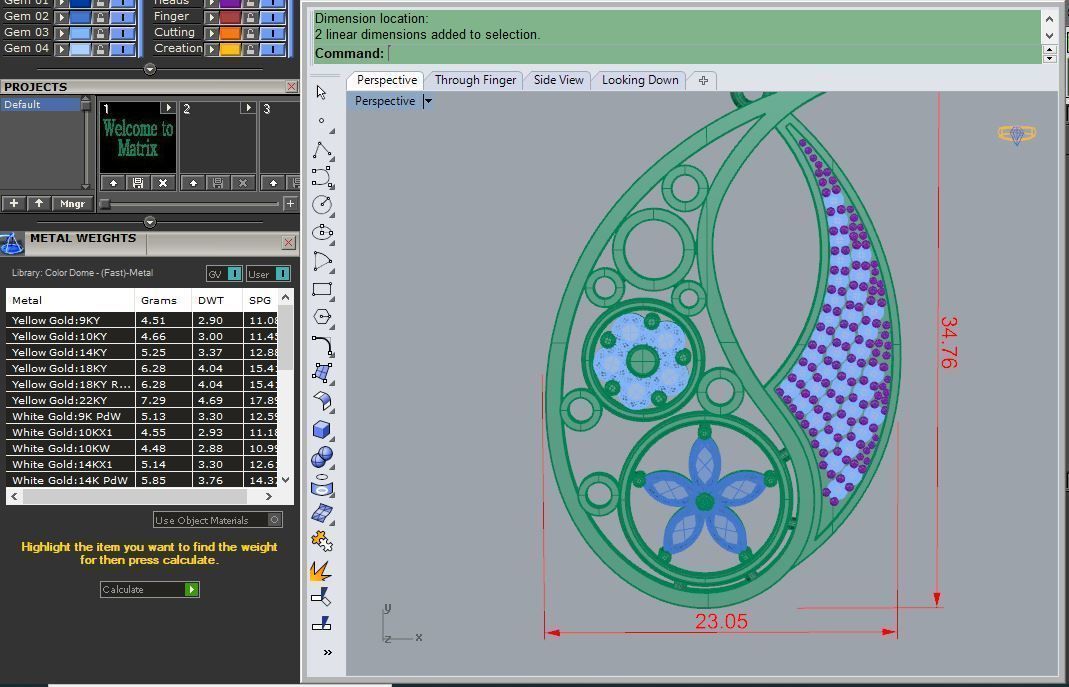Viewport: 1069px width, 687px height.
Task: Choose the Fillet curves tool
Action: click(322, 346)
